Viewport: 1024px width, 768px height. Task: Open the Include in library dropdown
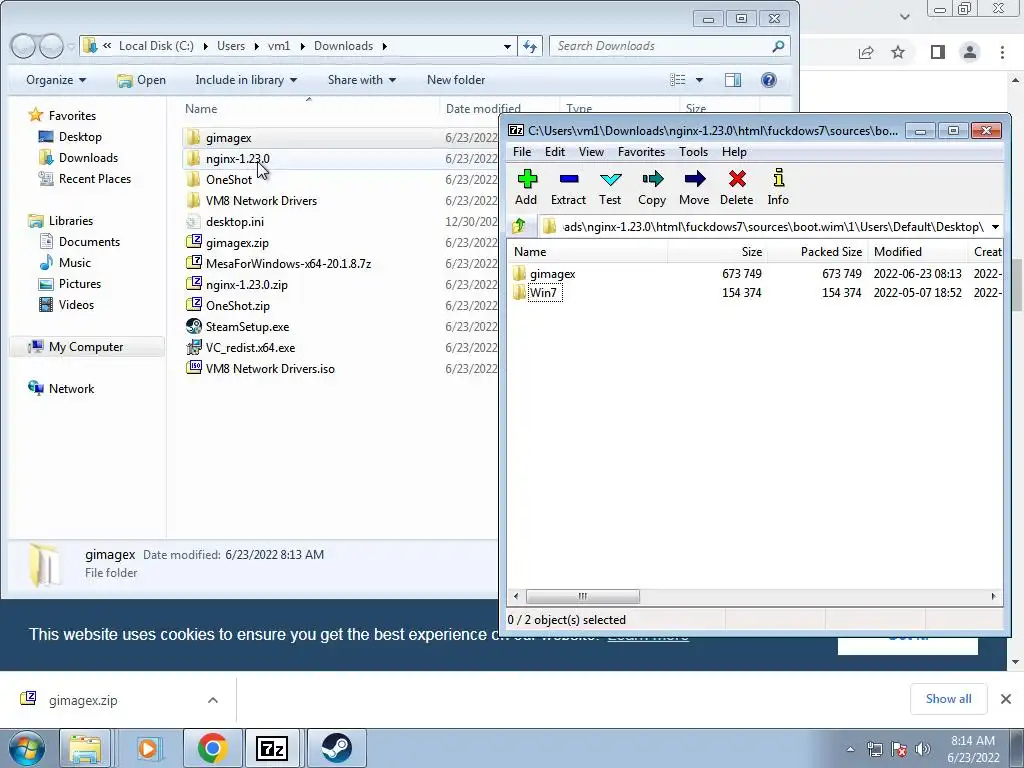(x=246, y=80)
